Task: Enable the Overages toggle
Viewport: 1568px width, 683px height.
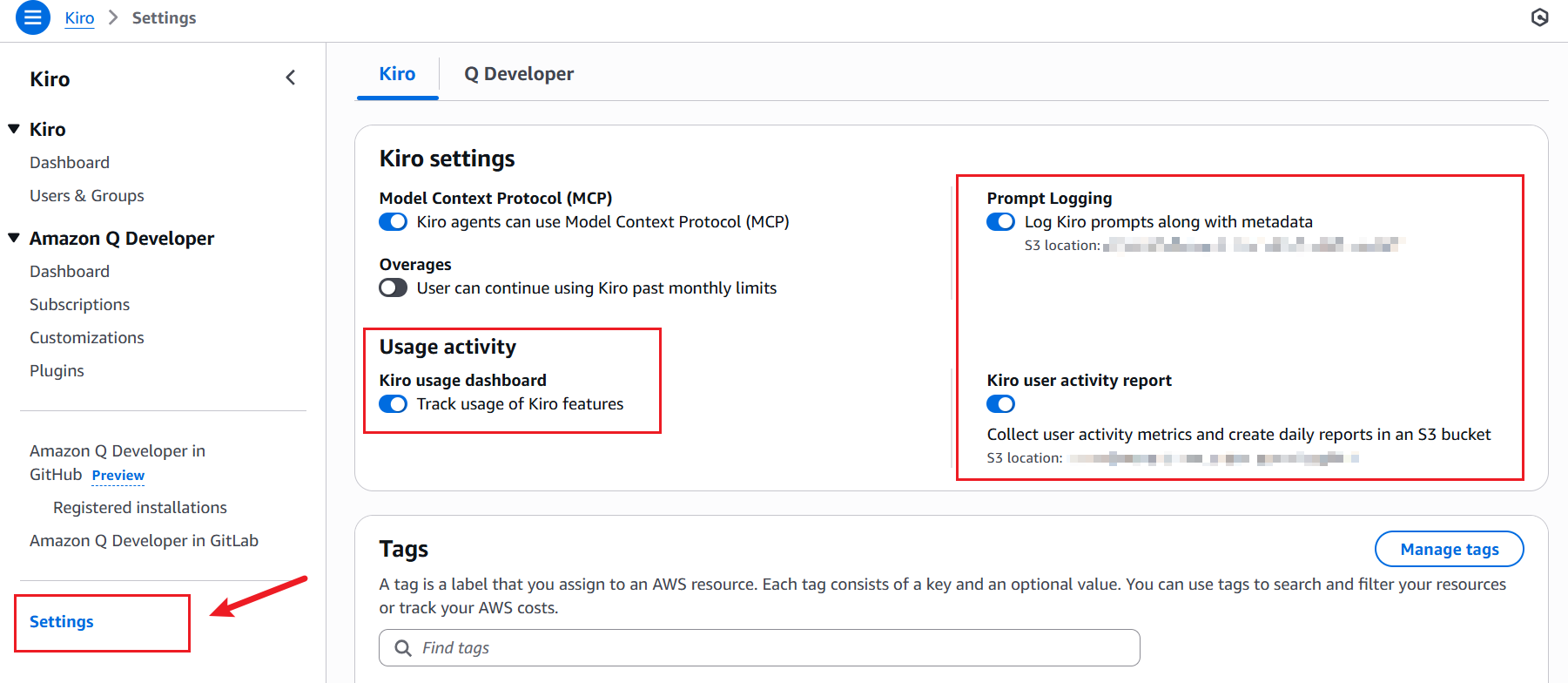Action: pos(393,288)
